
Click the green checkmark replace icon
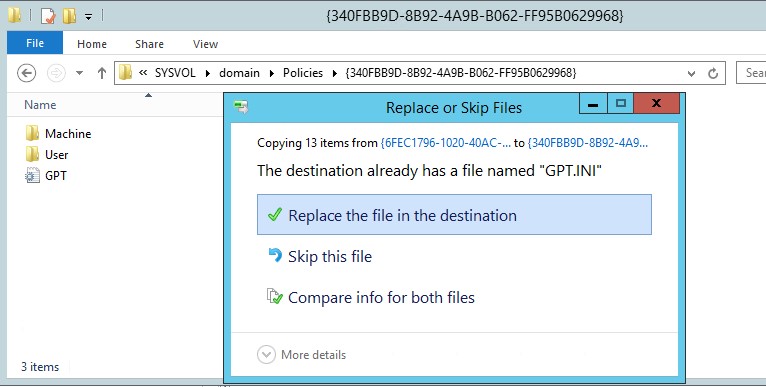[275, 214]
